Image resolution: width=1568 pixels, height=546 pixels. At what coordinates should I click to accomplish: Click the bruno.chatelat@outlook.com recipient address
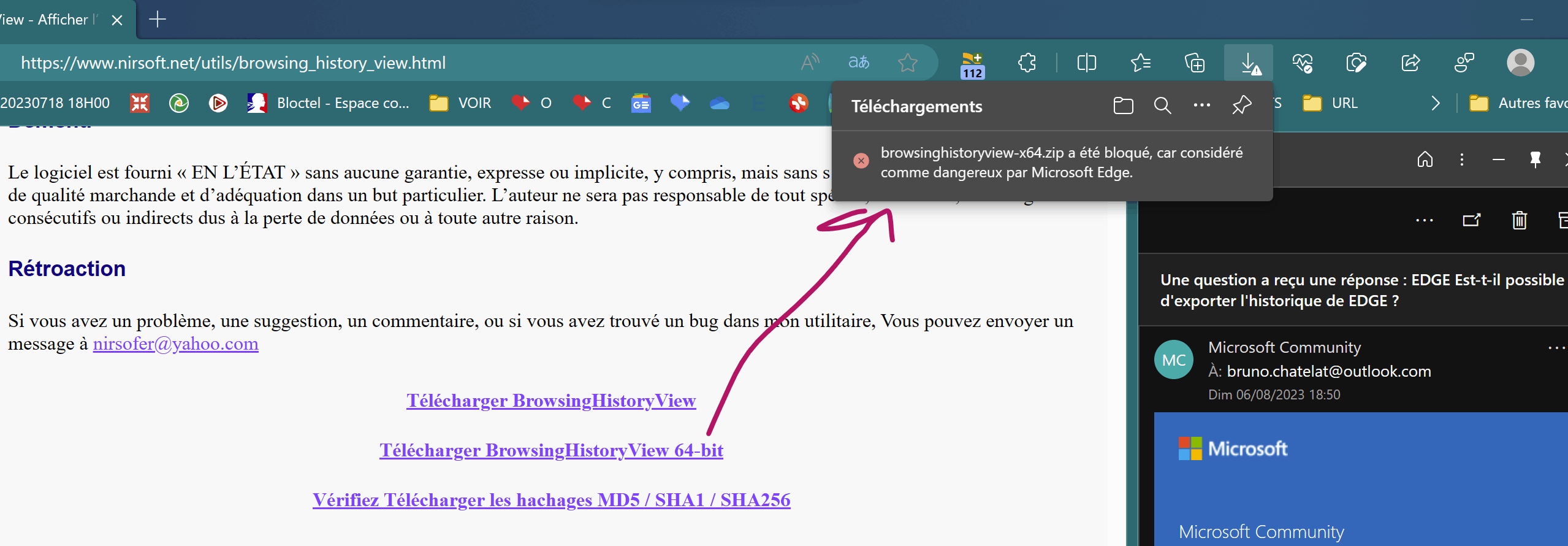[x=1329, y=371]
